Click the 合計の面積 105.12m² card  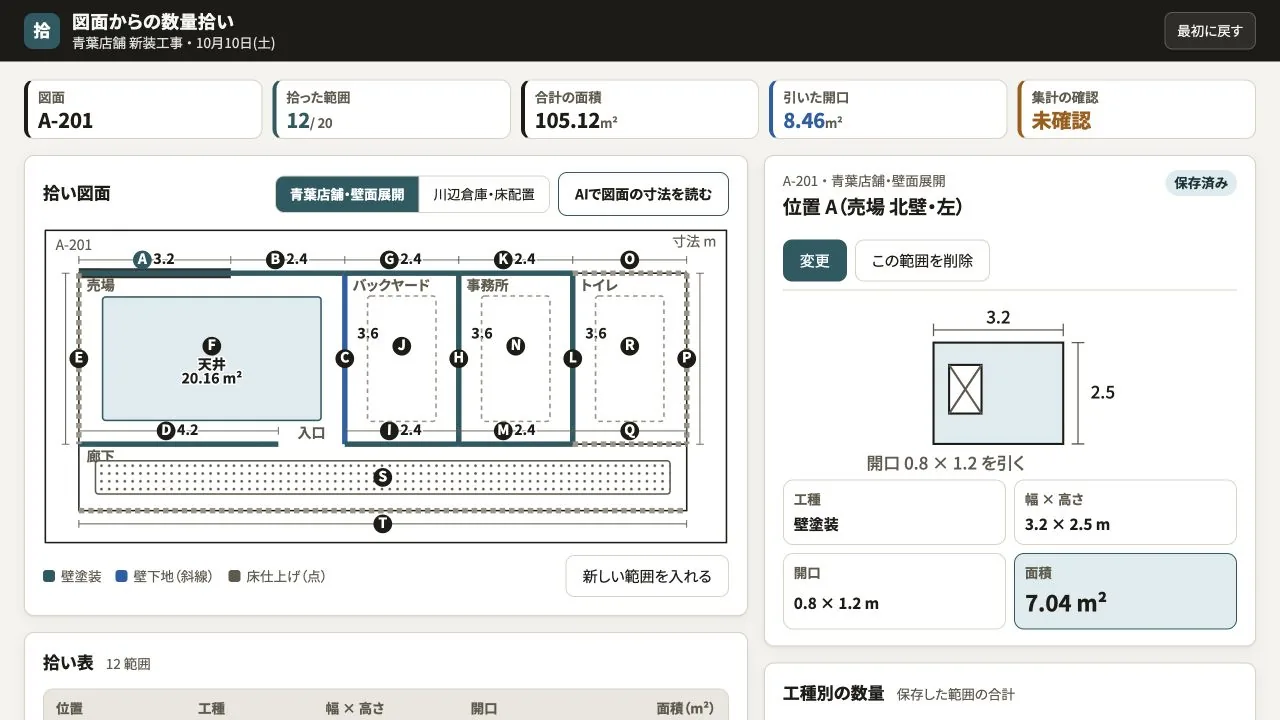pos(640,110)
